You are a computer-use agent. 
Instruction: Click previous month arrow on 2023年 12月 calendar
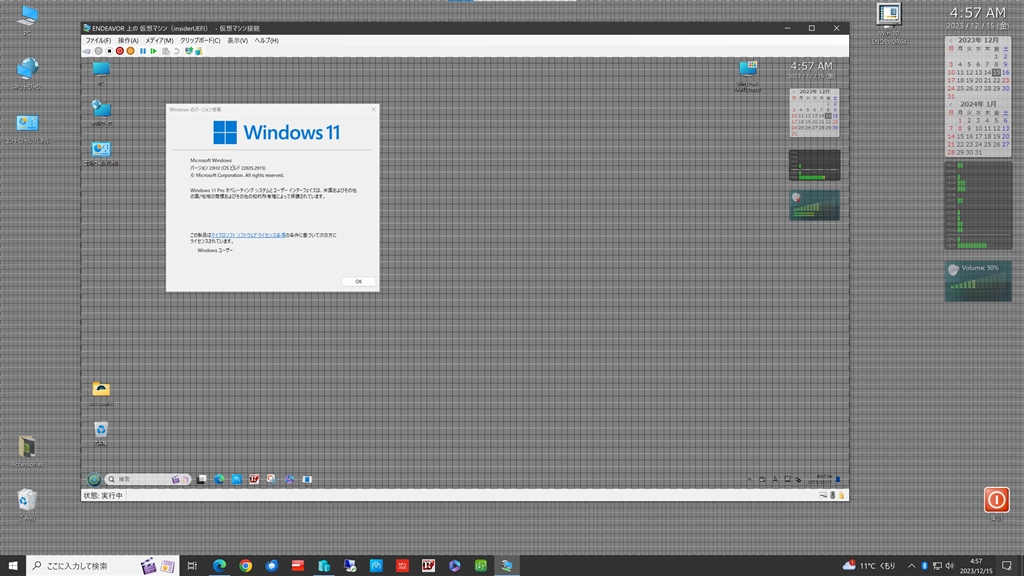click(x=950, y=40)
